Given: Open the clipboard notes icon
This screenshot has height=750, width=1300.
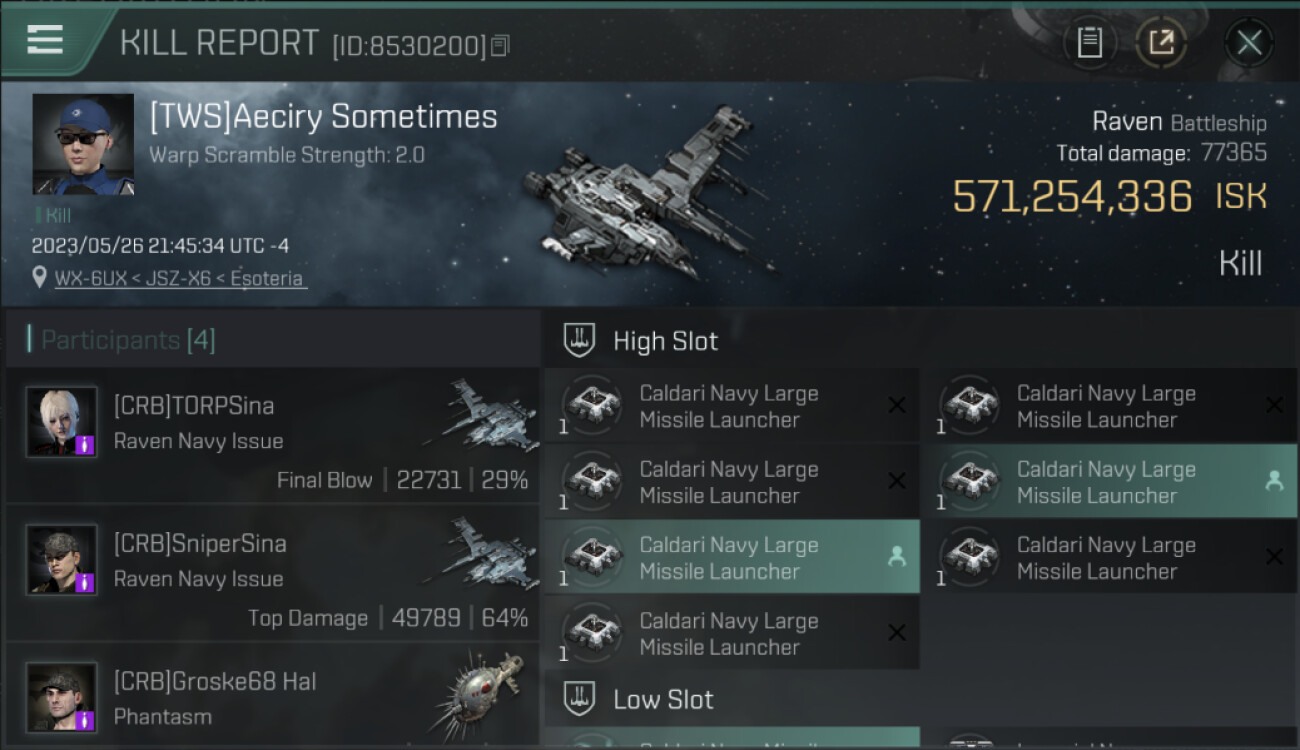Looking at the screenshot, I should (x=1089, y=43).
